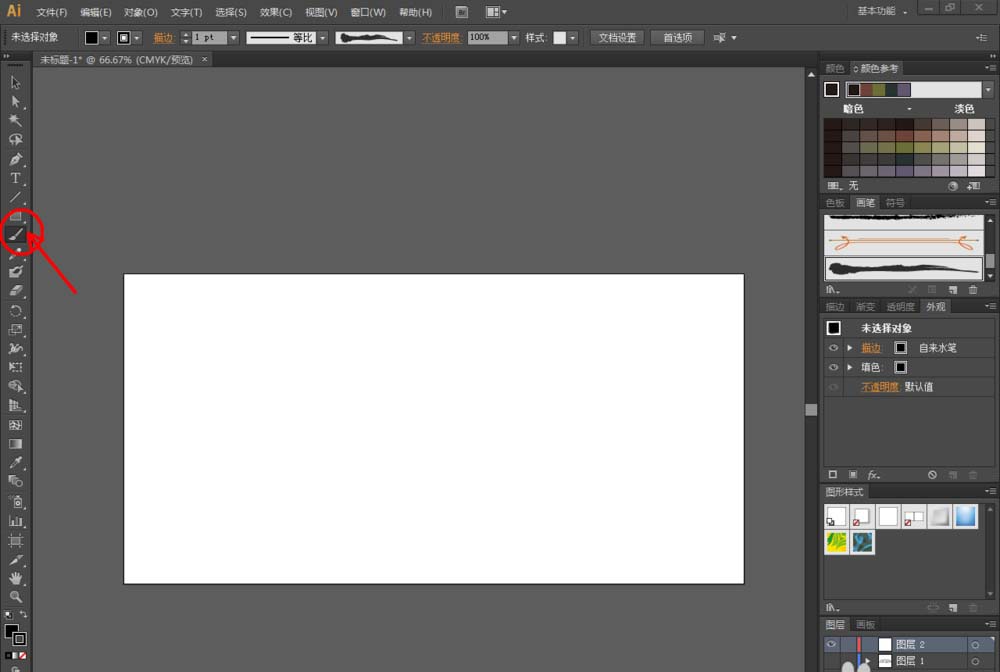This screenshot has width=1000, height=672.
Task: Switch to the 画板 tab
Action: point(865,625)
